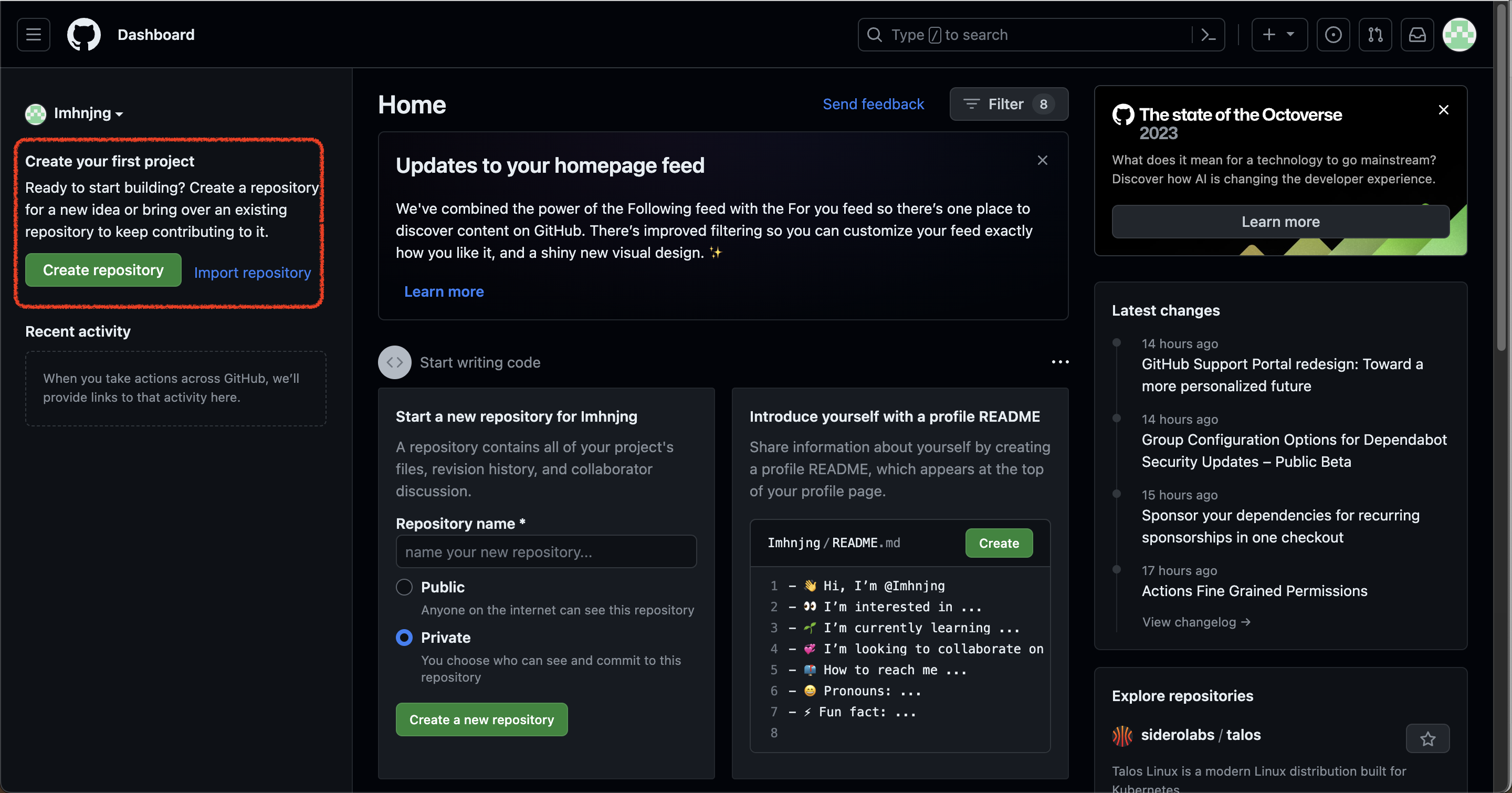Select the Private visibility radio button

point(404,638)
